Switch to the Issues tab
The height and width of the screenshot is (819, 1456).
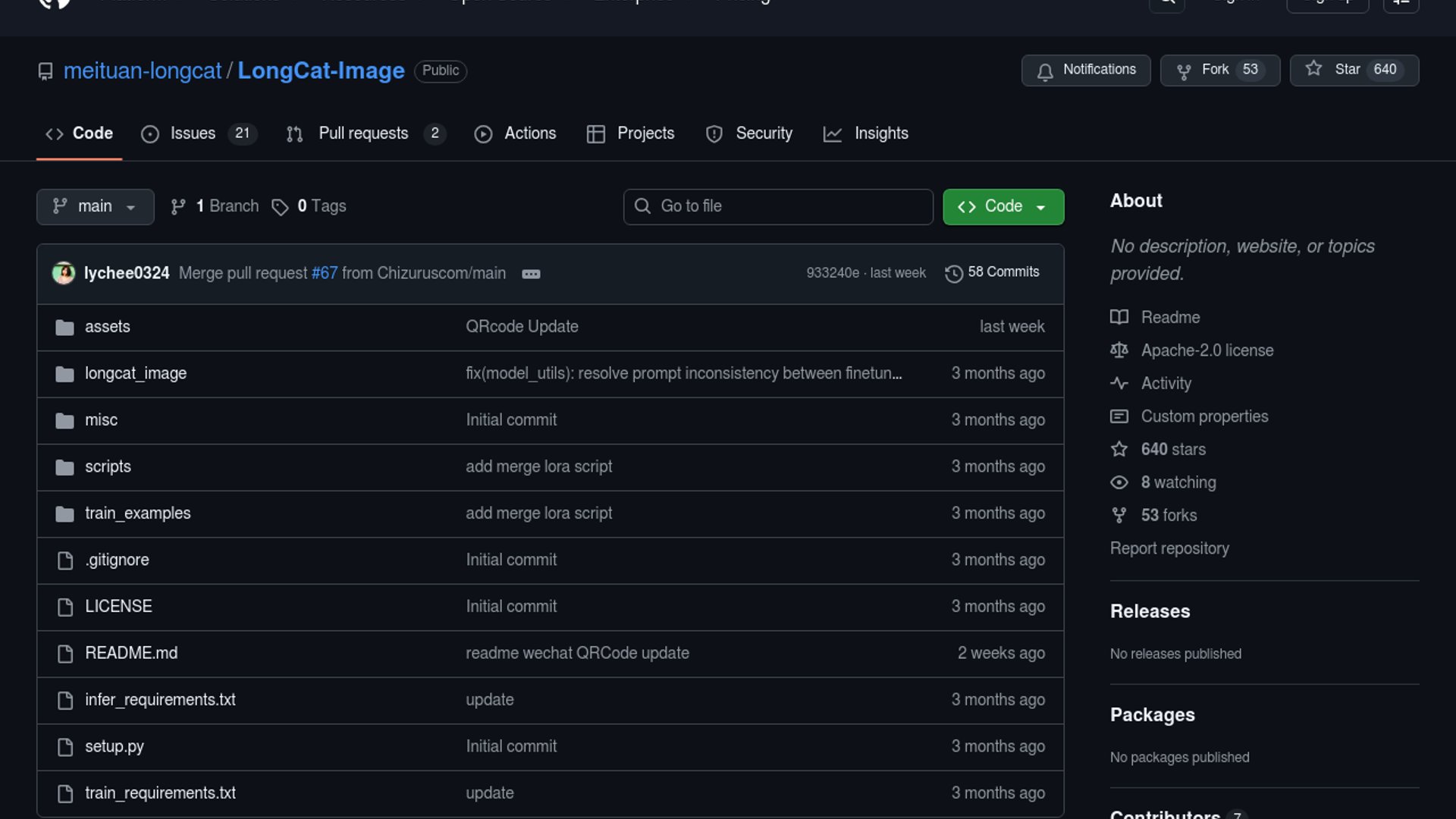pyautogui.click(x=193, y=133)
